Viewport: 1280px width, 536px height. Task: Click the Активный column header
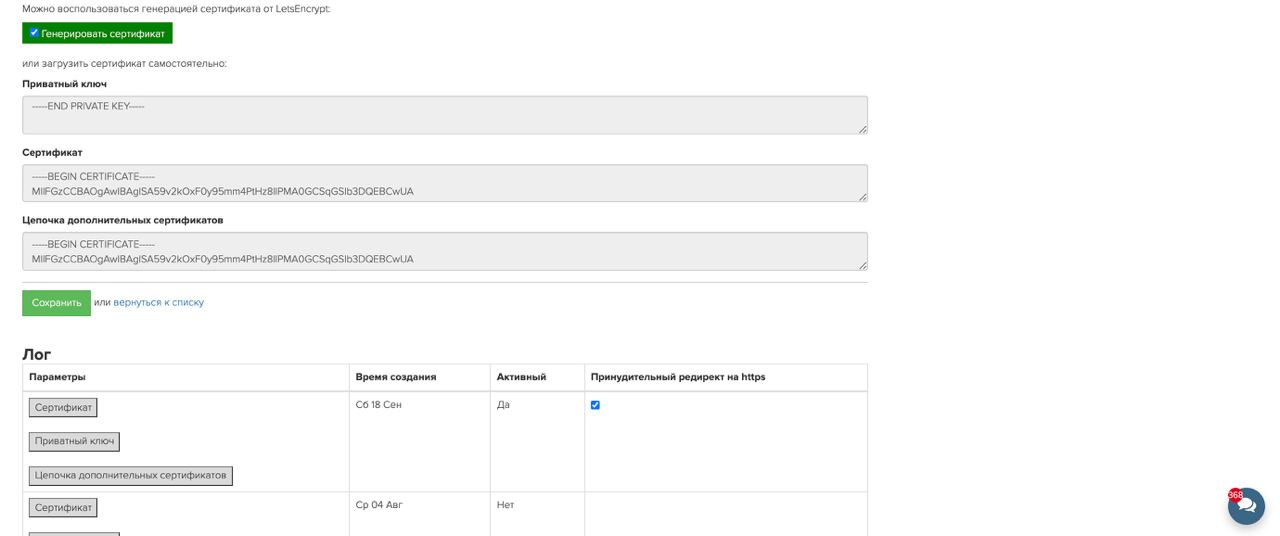(x=537, y=377)
